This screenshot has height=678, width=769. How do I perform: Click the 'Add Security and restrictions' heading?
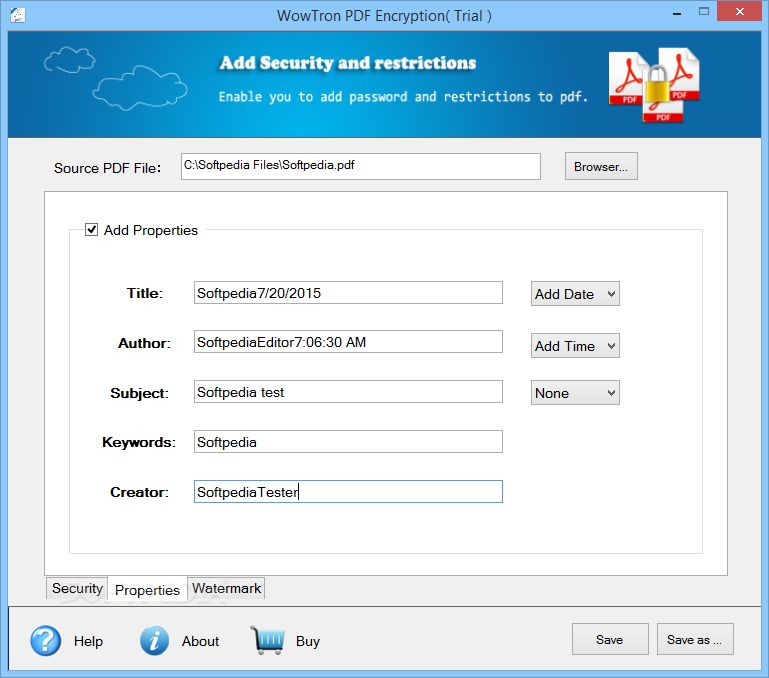tap(348, 63)
